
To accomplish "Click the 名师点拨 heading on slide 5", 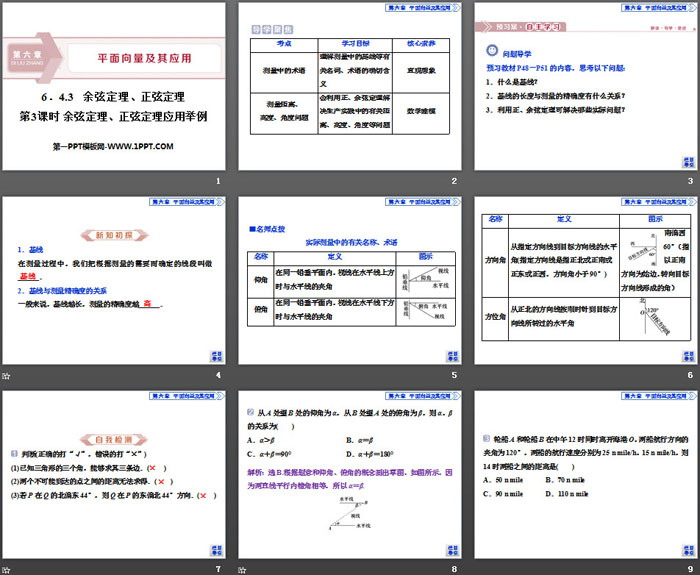I will coord(267,229).
